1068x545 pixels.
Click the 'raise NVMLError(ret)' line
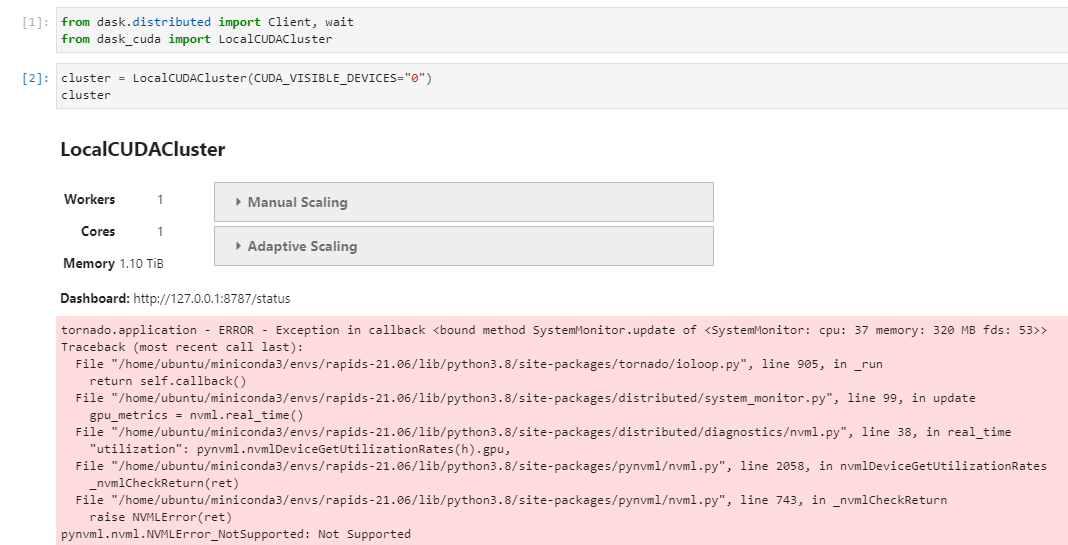pos(161,518)
